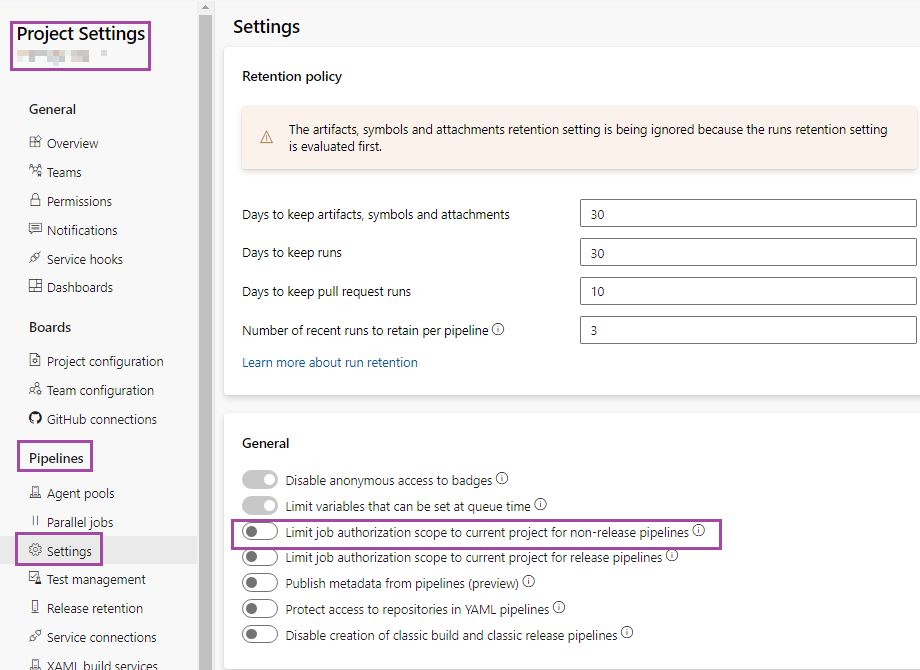Click the Permissions lock icon

[35, 199]
